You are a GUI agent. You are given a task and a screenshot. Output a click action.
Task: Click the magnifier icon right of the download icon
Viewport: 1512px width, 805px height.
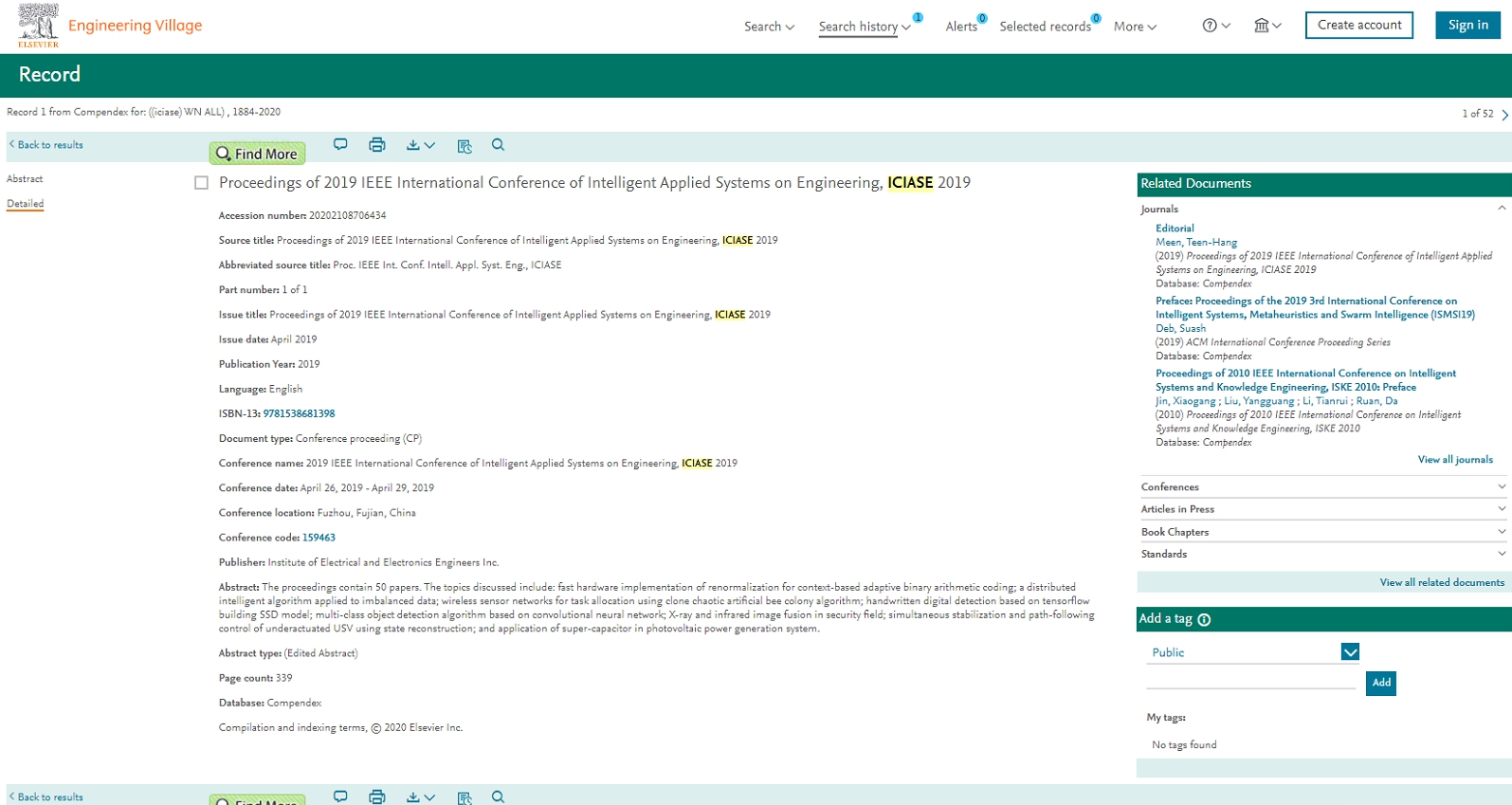tap(498, 145)
